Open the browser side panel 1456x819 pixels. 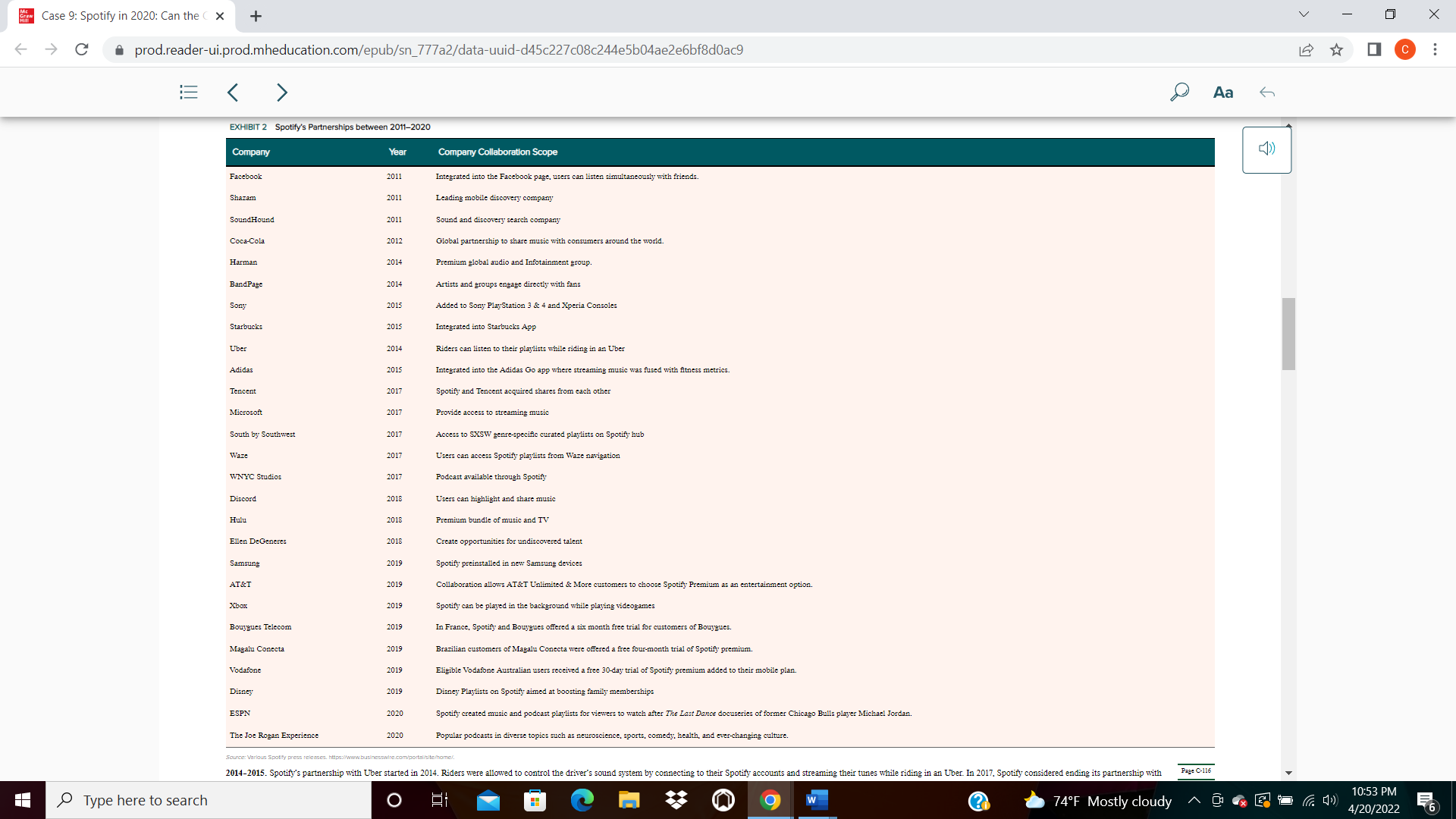pos(1374,50)
